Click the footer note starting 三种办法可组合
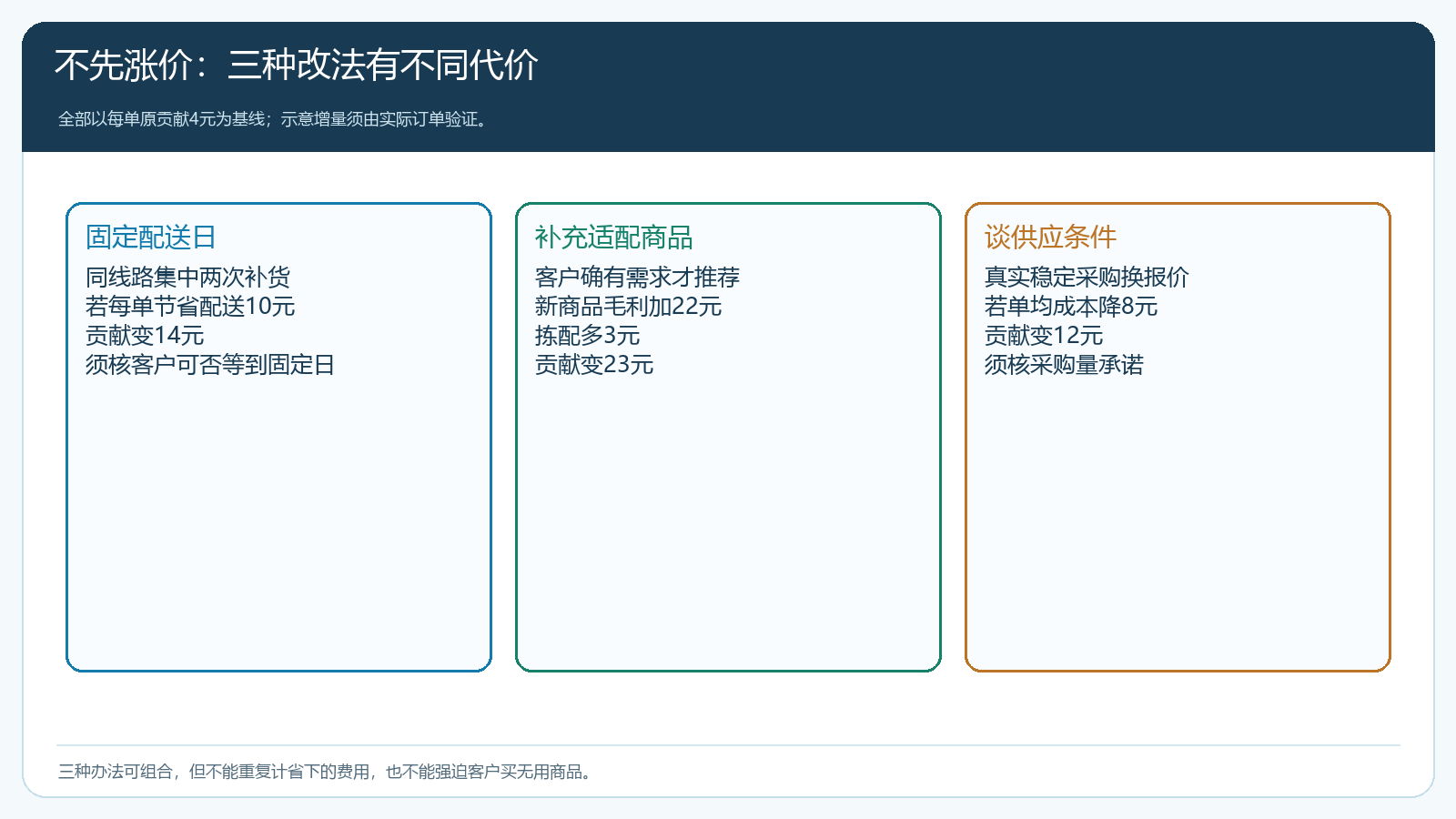 click(328, 772)
